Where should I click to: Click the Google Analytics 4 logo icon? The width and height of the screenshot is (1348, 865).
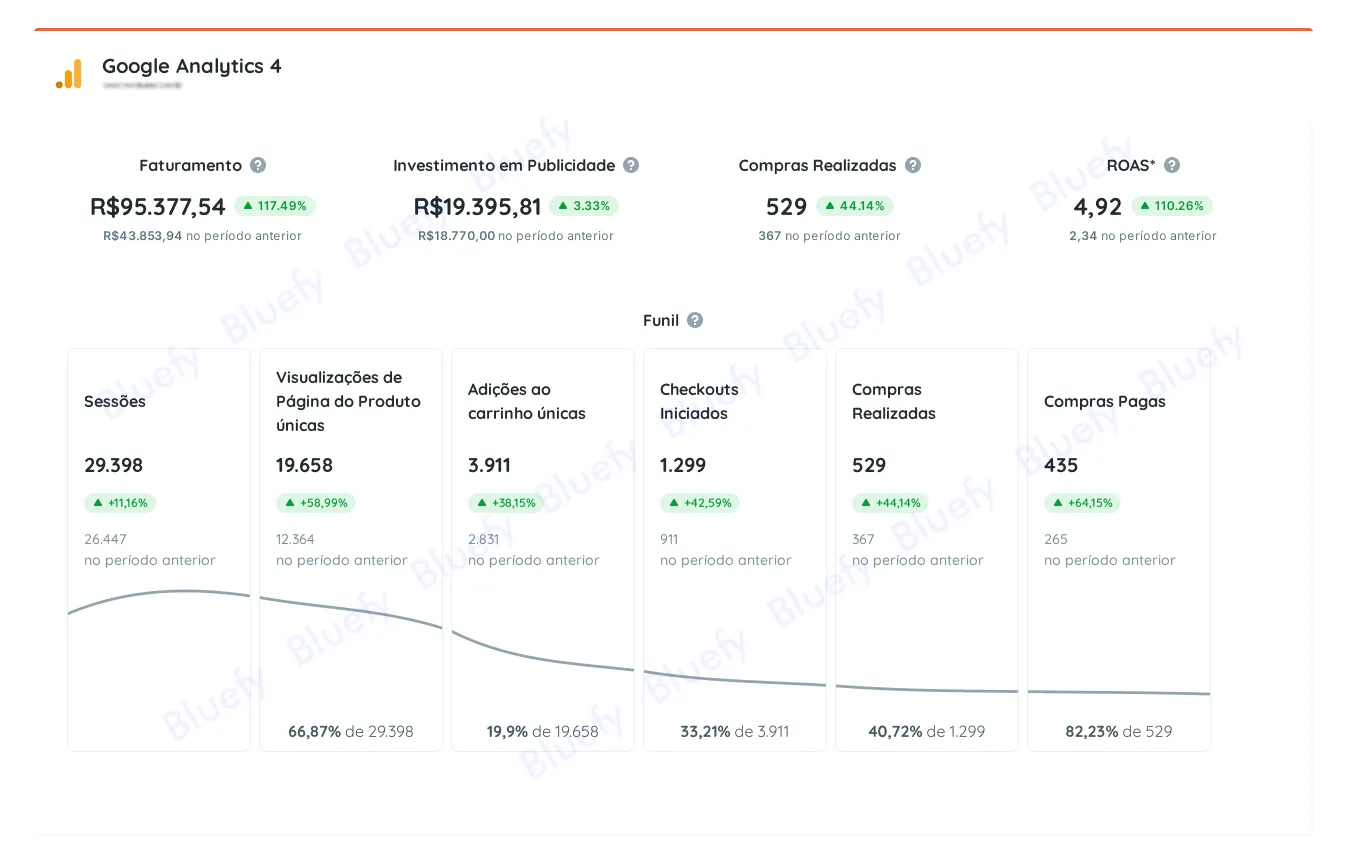69,74
